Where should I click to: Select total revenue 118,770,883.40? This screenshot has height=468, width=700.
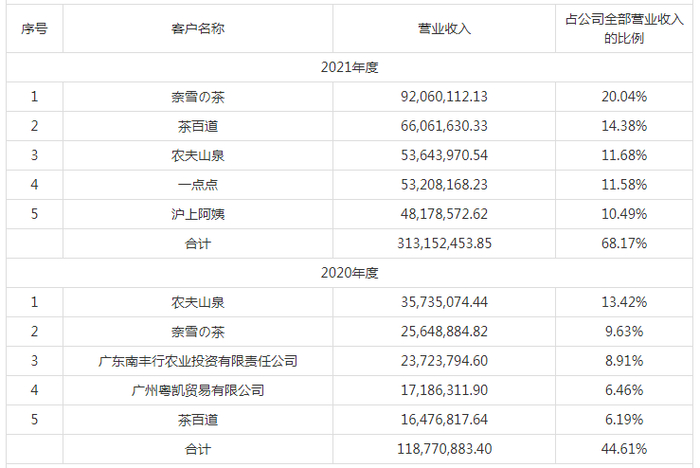445,449
